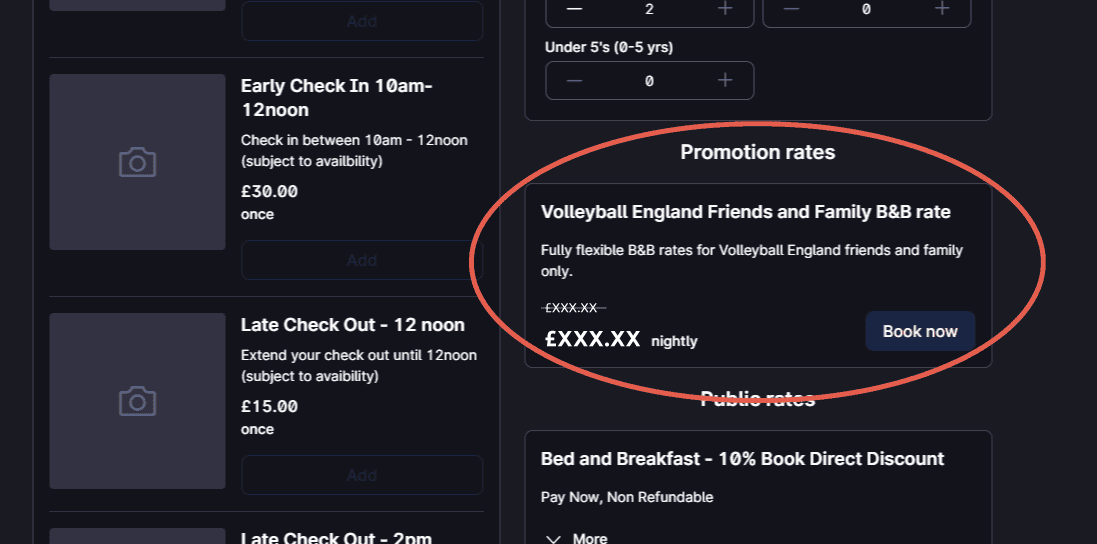The image size is (1097, 544).
Task: Add the Early Check In 10am-12noon extra
Action: (x=362, y=260)
